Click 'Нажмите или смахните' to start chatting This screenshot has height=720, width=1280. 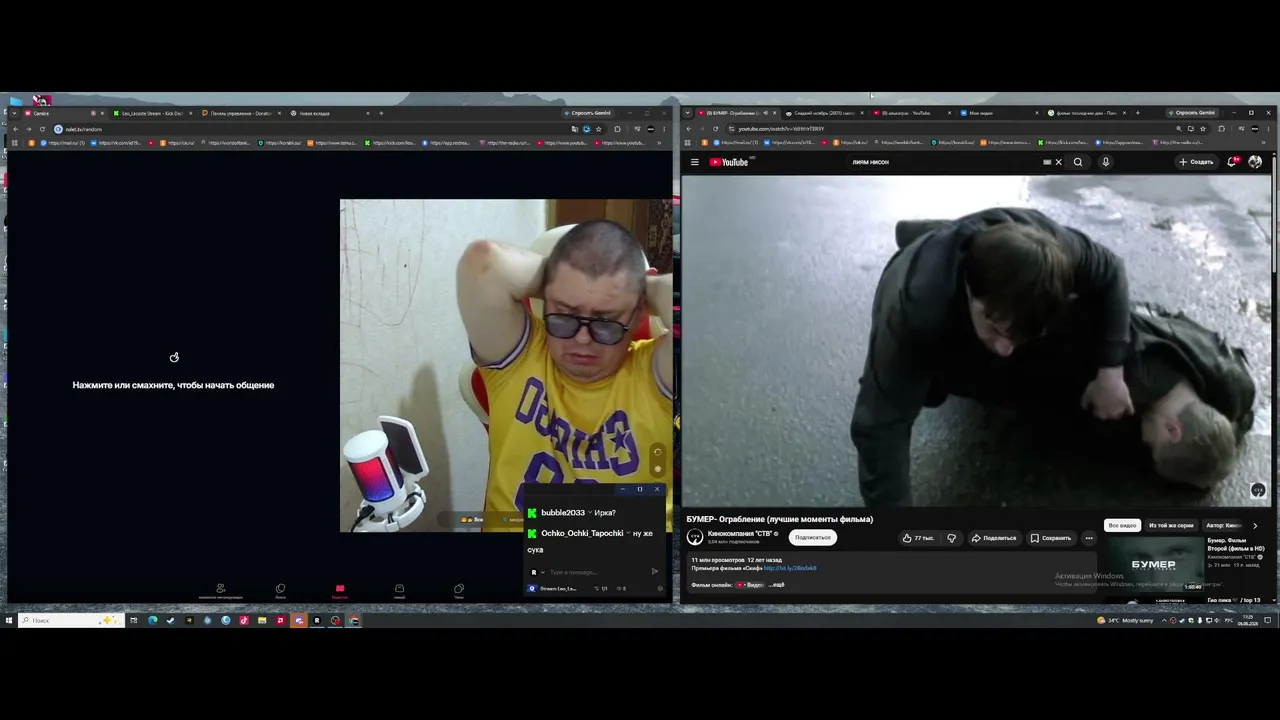(173, 385)
